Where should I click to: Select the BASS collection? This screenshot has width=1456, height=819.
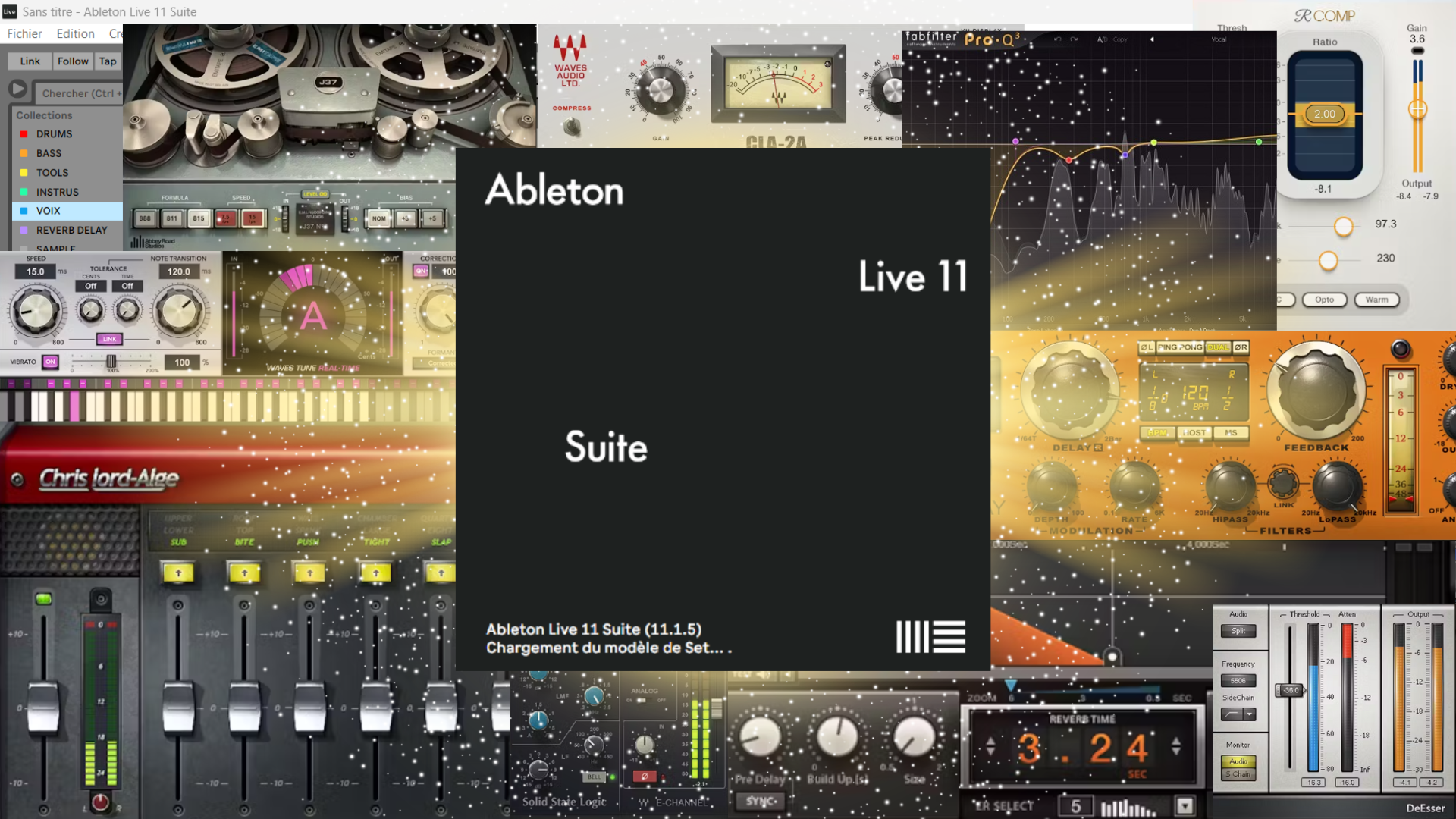click(68, 153)
